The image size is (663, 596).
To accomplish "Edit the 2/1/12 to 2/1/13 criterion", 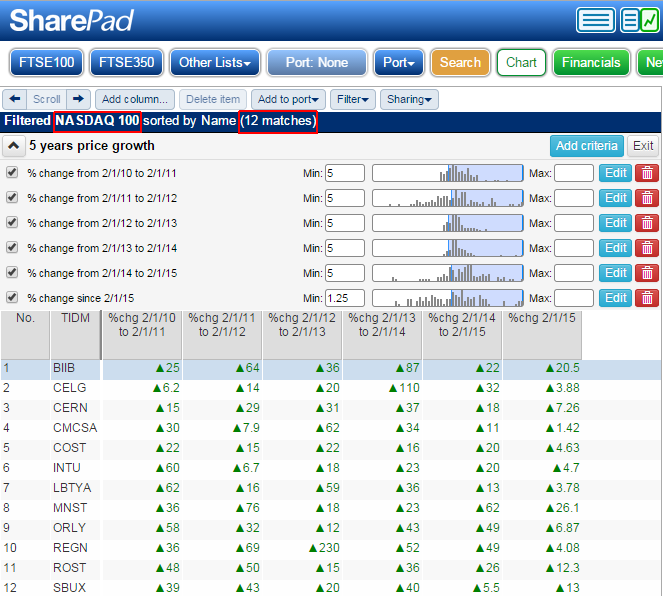I will [x=615, y=223].
